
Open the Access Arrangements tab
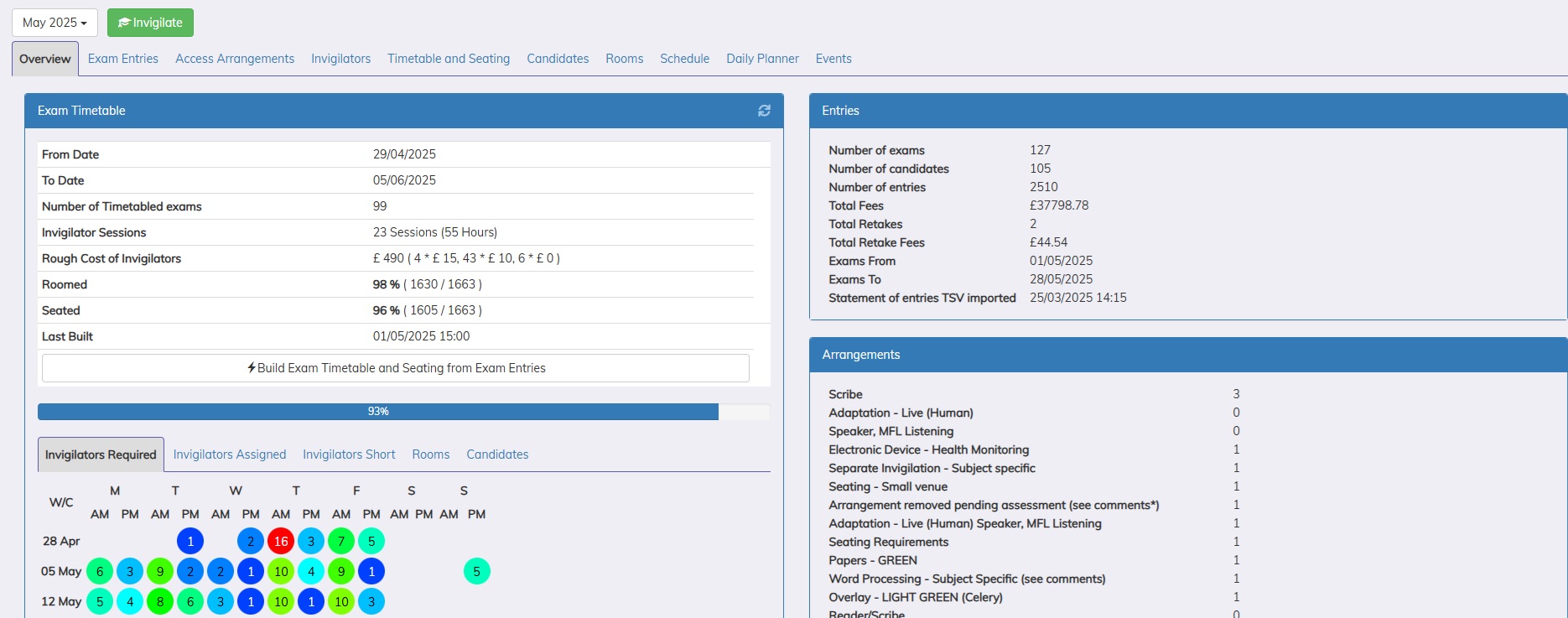tap(235, 59)
